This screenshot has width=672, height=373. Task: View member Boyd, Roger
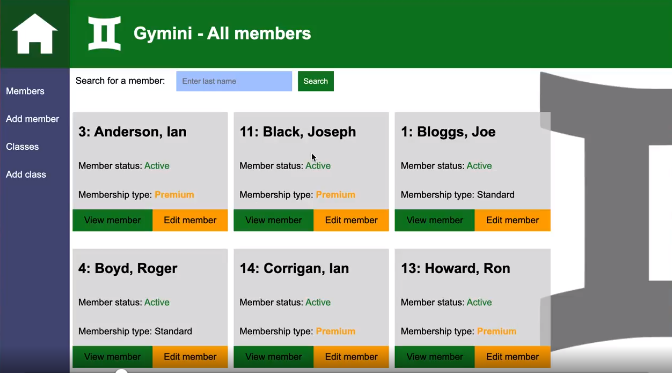pos(113,357)
